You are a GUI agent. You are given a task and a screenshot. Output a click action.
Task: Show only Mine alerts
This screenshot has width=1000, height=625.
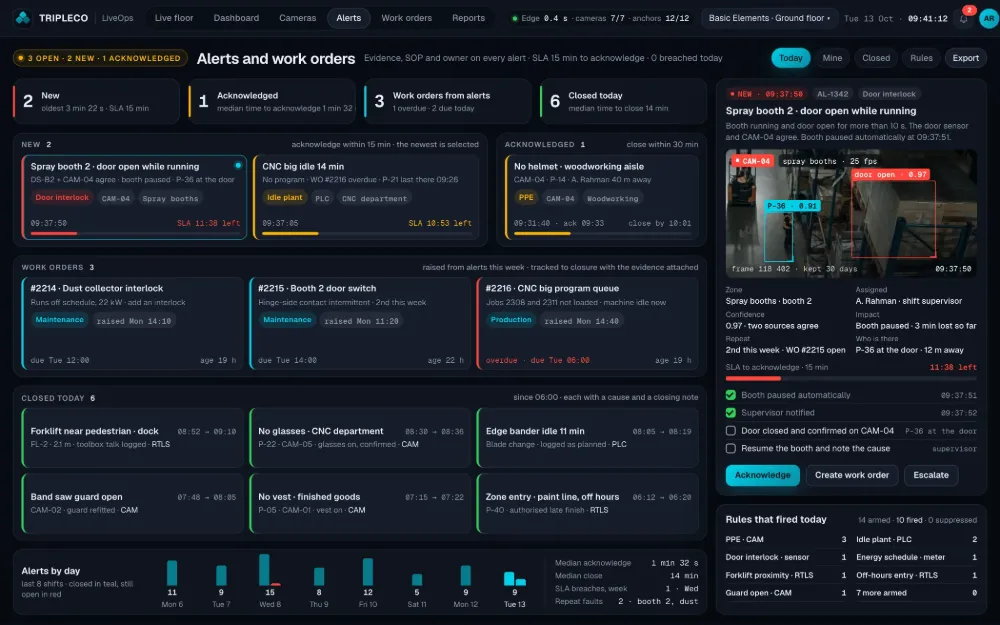pyautogui.click(x=832, y=58)
